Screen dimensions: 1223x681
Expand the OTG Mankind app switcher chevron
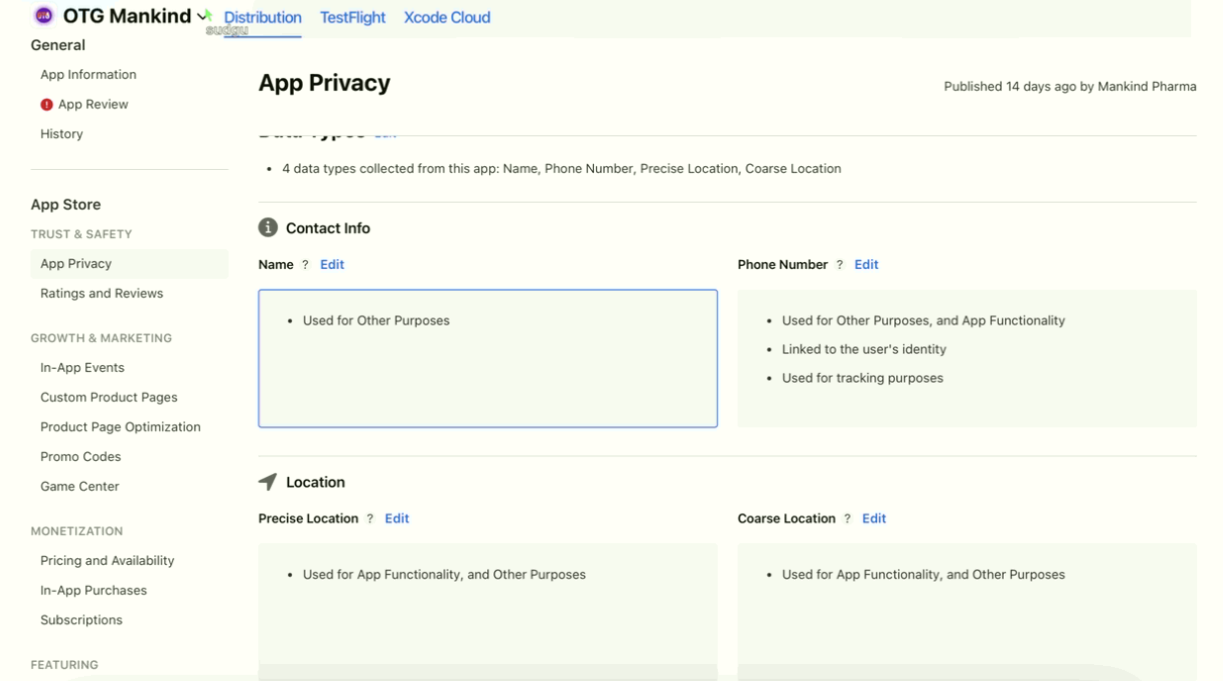pos(204,16)
